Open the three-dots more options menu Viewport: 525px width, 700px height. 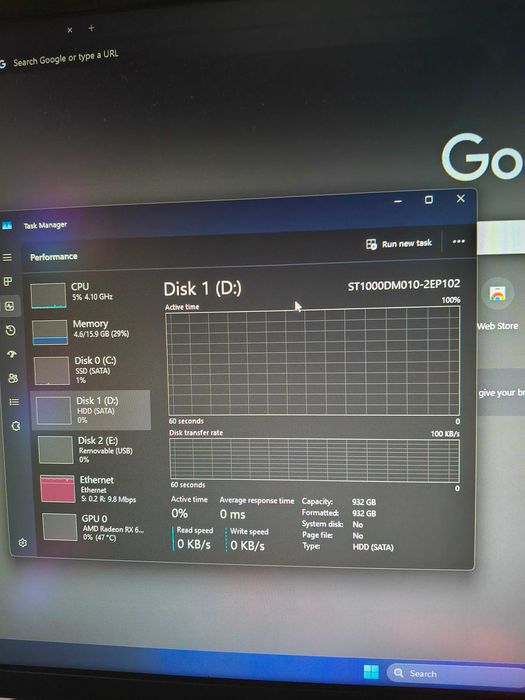458,242
